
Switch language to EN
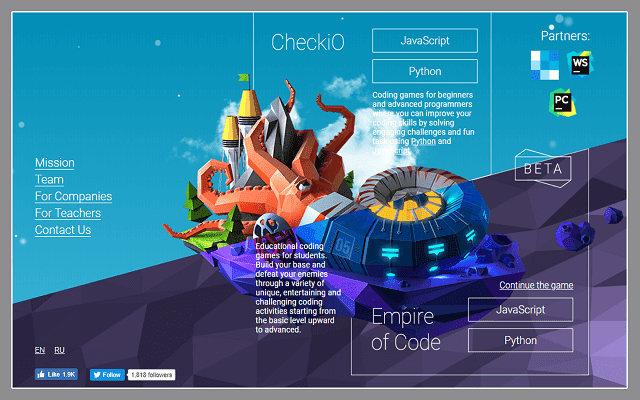coord(40,350)
